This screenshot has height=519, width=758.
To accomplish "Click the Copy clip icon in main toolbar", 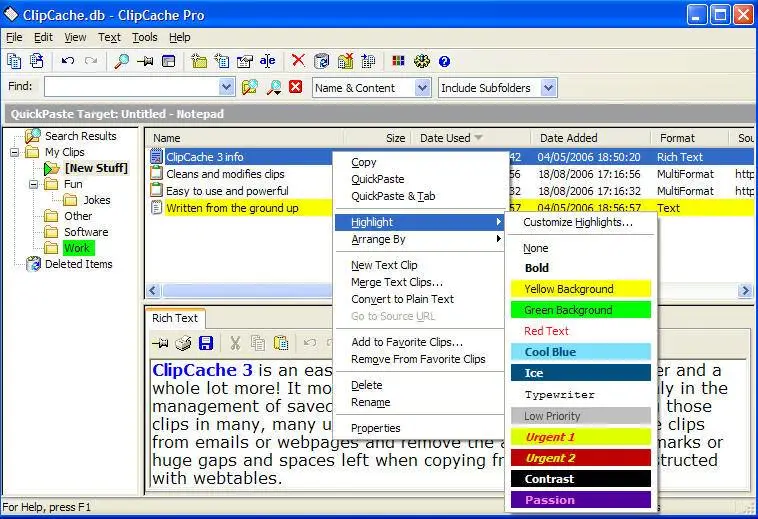I will [14, 61].
